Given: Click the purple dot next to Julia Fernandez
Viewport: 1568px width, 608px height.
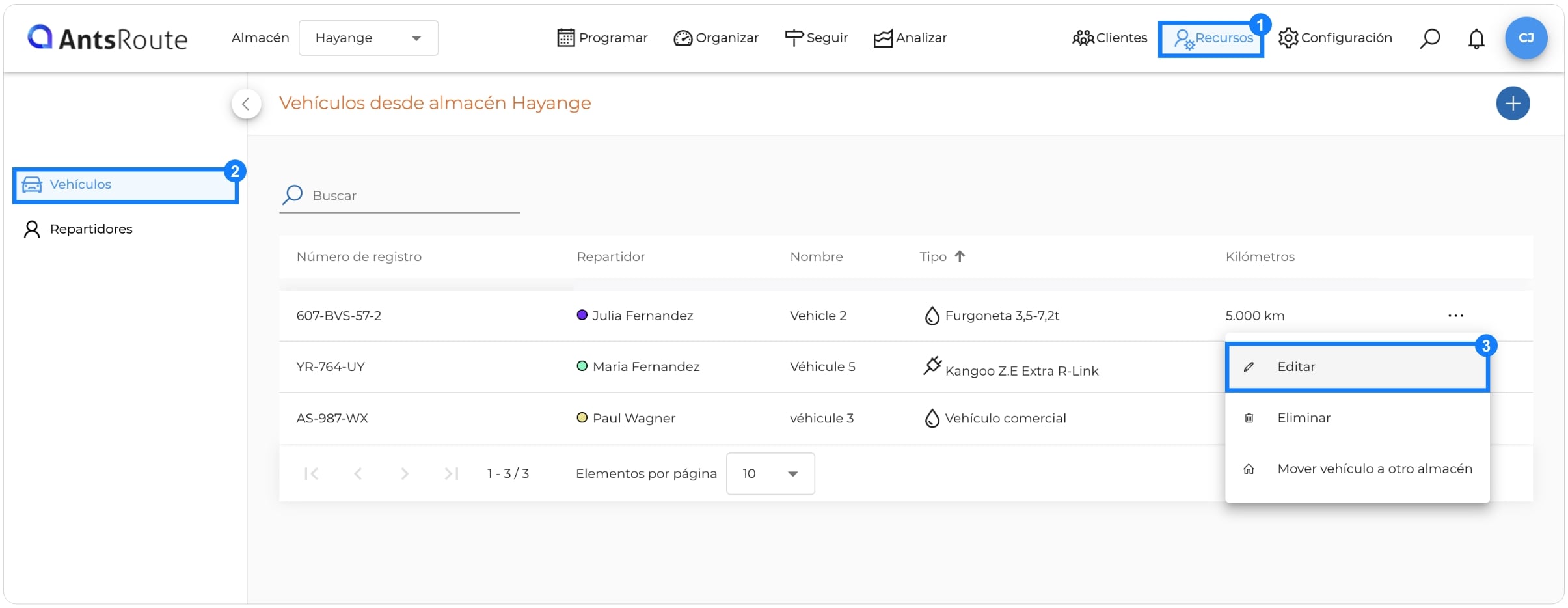Looking at the screenshot, I should click(x=582, y=315).
